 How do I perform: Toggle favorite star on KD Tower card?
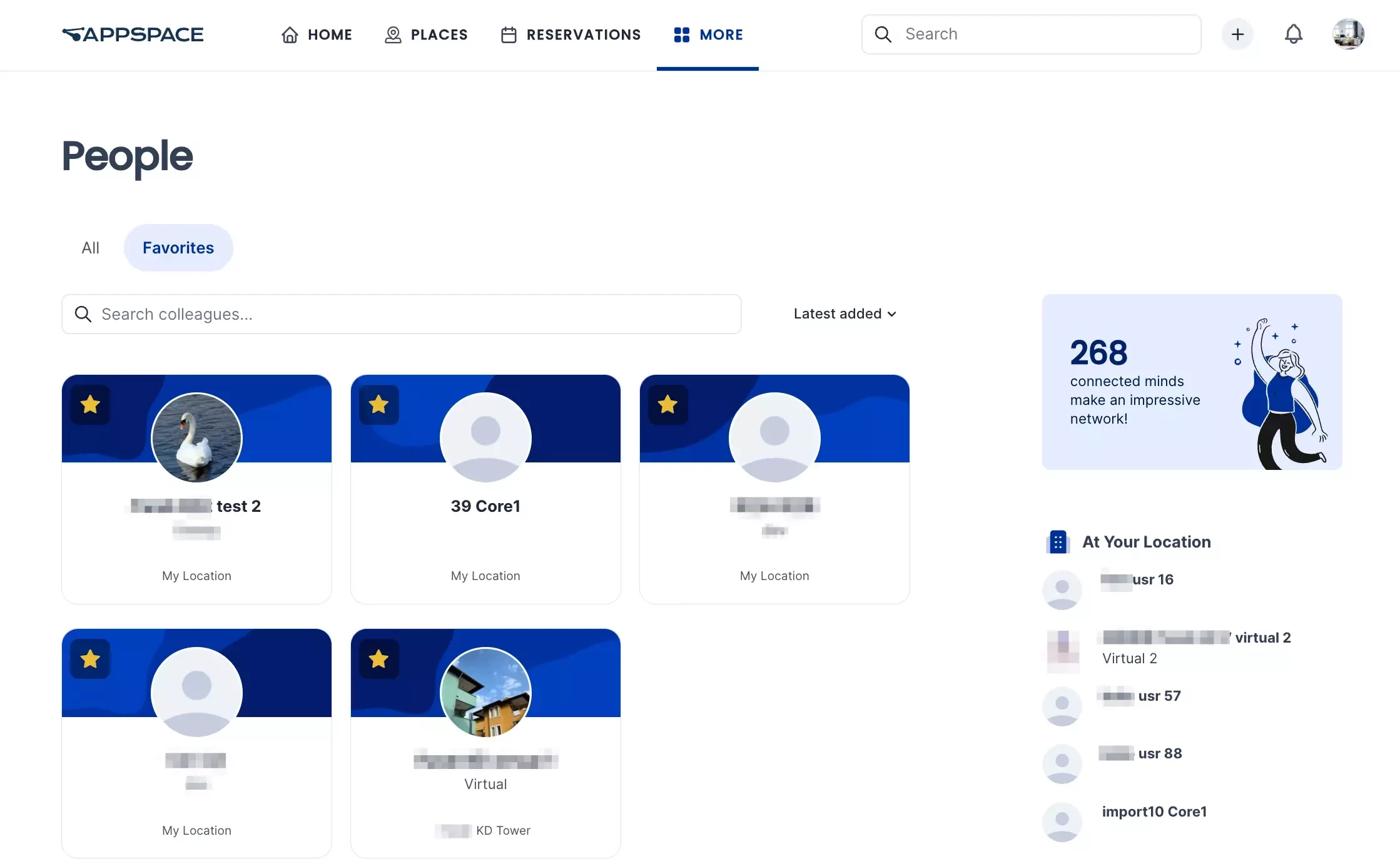pyautogui.click(x=379, y=659)
